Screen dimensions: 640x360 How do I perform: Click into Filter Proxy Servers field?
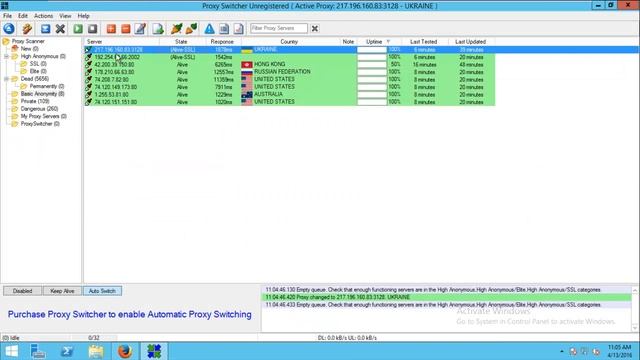pos(279,28)
